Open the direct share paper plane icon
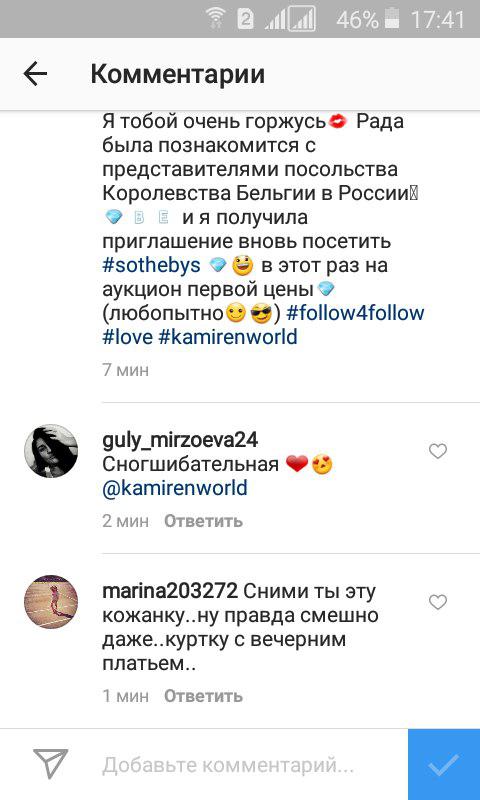This screenshot has height=800, width=480. [x=50, y=764]
